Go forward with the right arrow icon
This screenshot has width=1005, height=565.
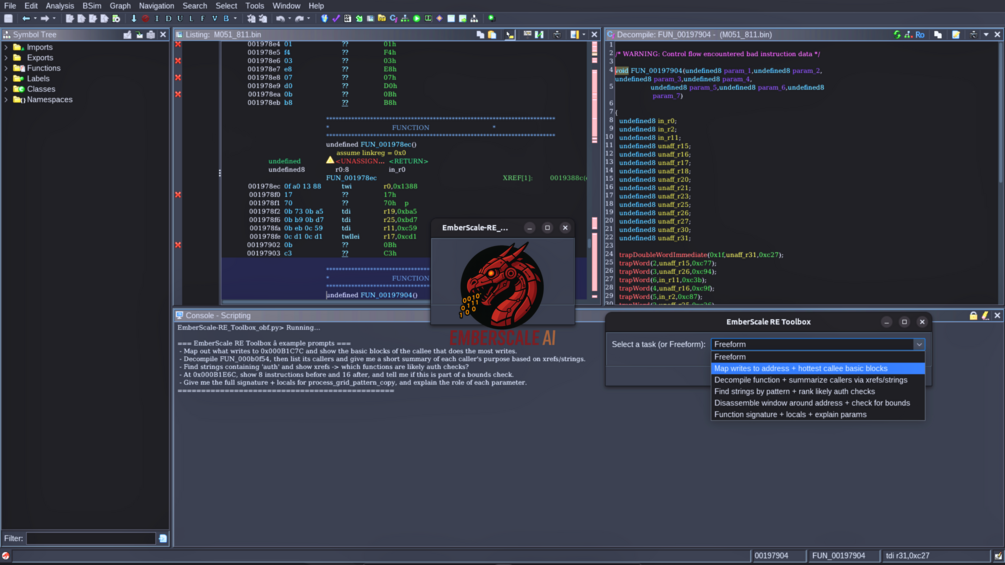pyautogui.click(x=45, y=19)
